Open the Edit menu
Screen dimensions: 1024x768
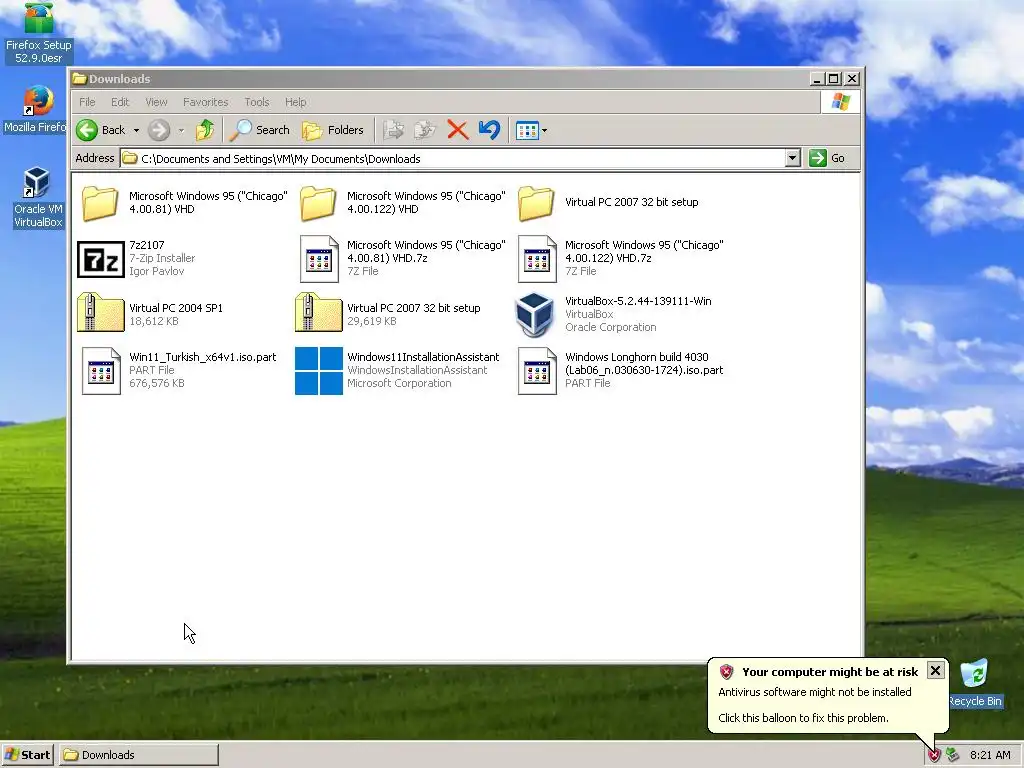[x=120, y=102]
